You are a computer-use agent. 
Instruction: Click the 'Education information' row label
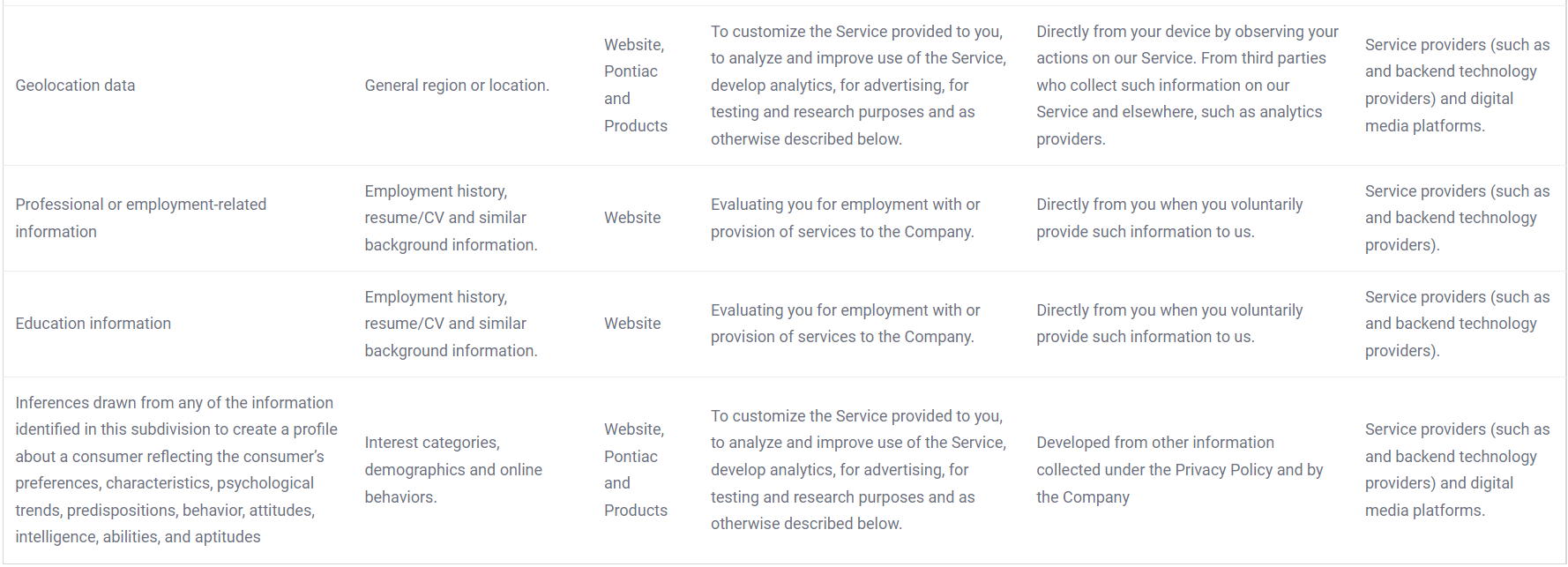[x=93, y=324]
